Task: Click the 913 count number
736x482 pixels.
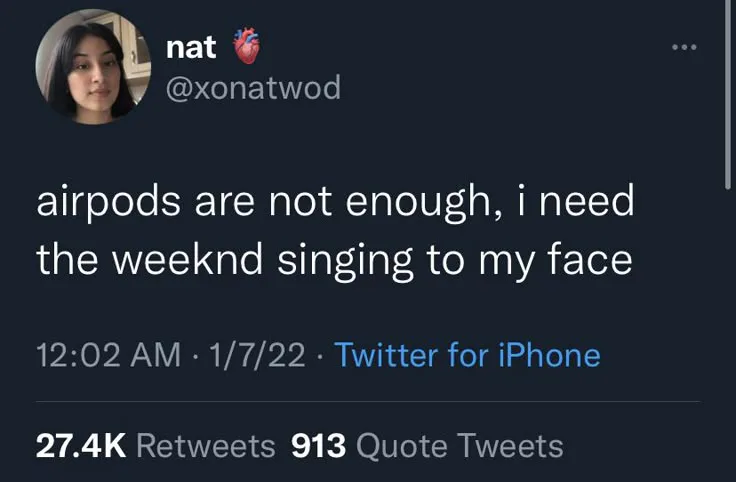Action: [317, 444]
